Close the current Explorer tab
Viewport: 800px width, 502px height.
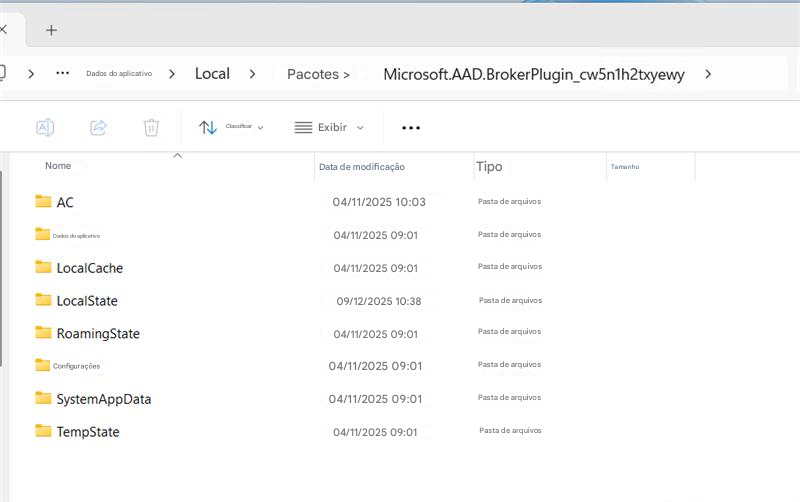click(3, 30)
